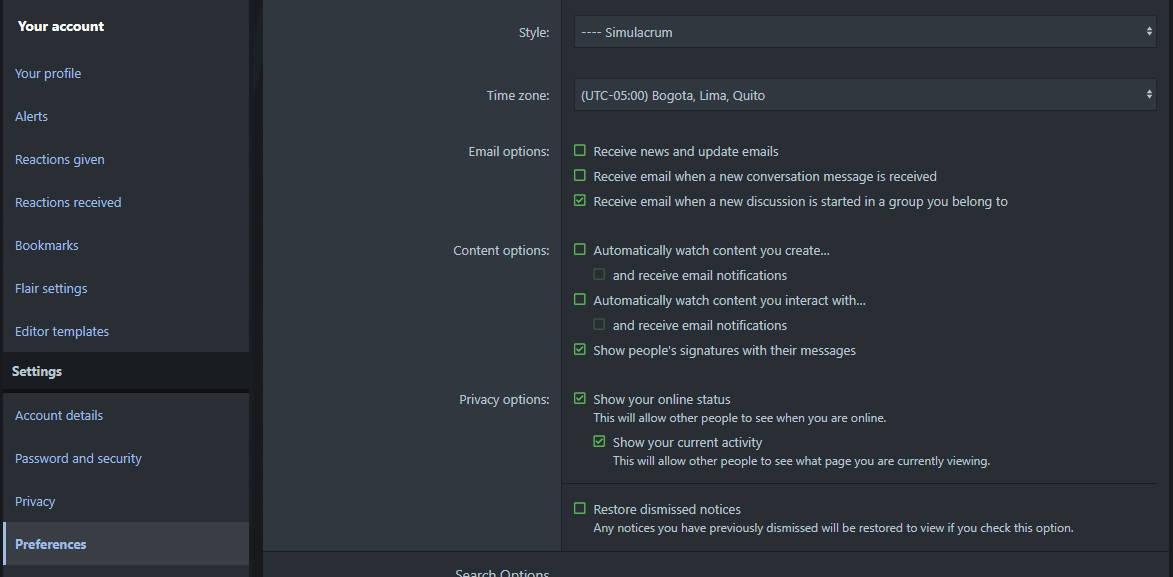This screenshot has width=1173, height=577.
Task: Click the Time zone selector arrow icon
Action: (x=1149, y=95)
